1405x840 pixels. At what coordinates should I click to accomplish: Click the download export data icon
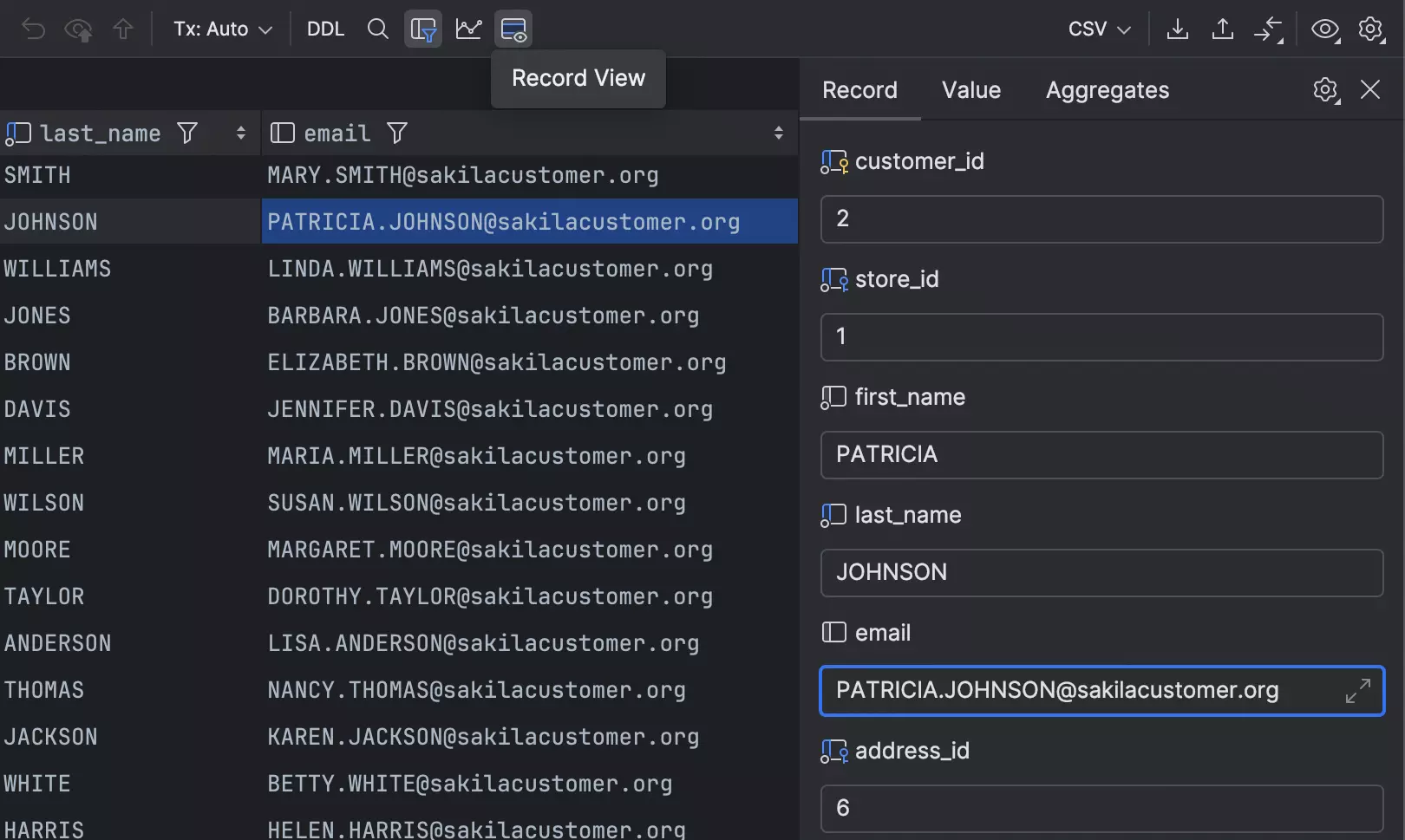(x=1177, y=29)
